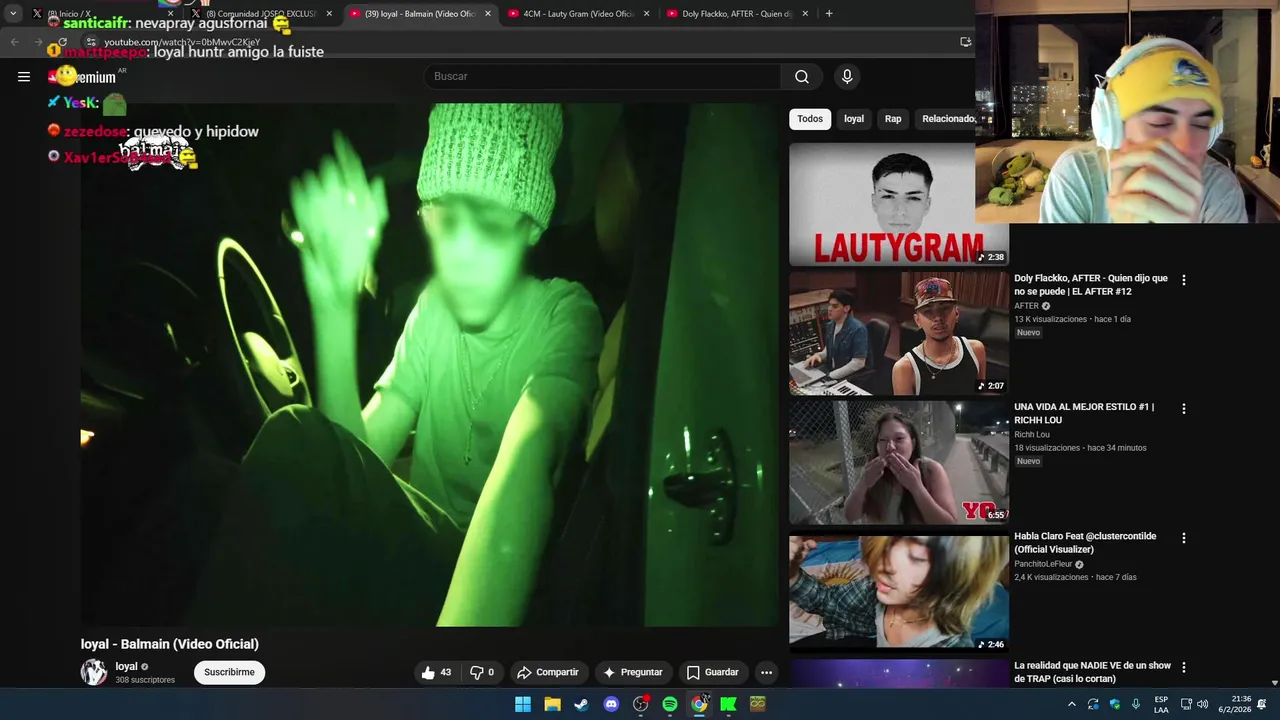
Task: Open the Richh Lou channel name
Action: coord(1032,435)
